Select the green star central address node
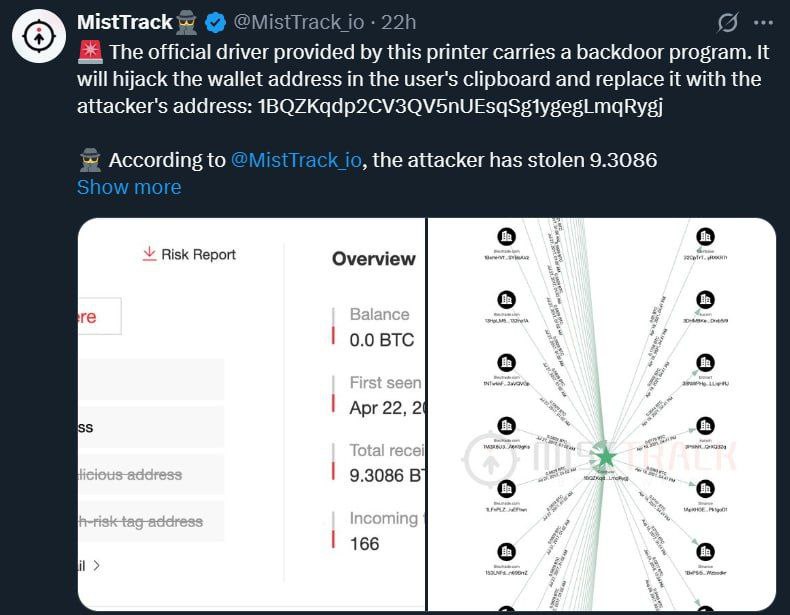The image size is (790, 615). point(605,457)
